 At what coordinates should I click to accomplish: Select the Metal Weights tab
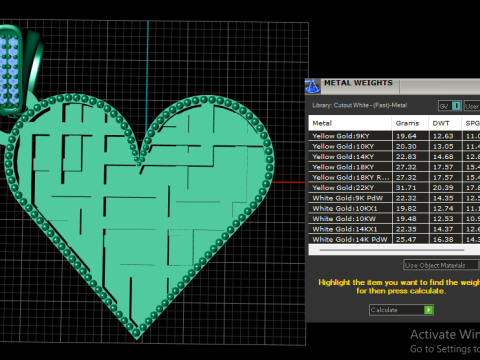click(358, 83)
